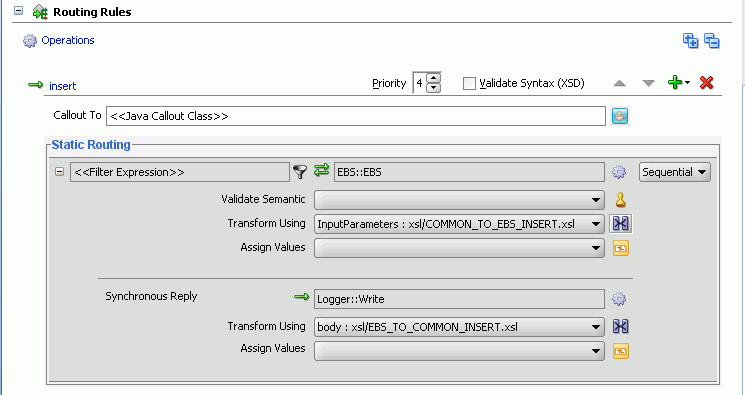Open Java callout class browser icon
Image resolution: width=745 pixels, height=395 pixels.
click(620, 116)
